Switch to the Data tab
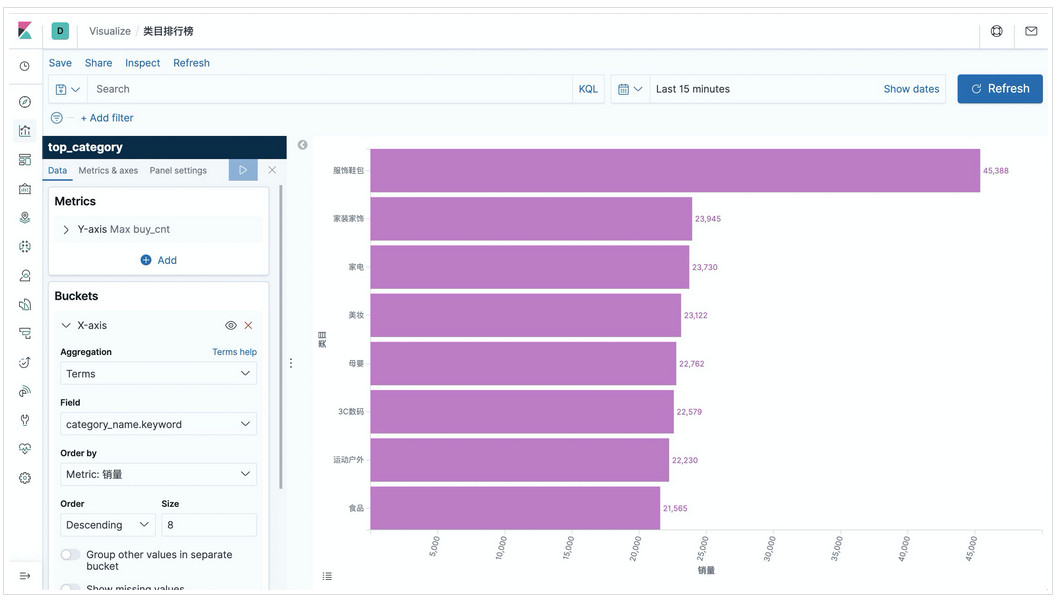The image size is (1057, 605). [57, 171]
